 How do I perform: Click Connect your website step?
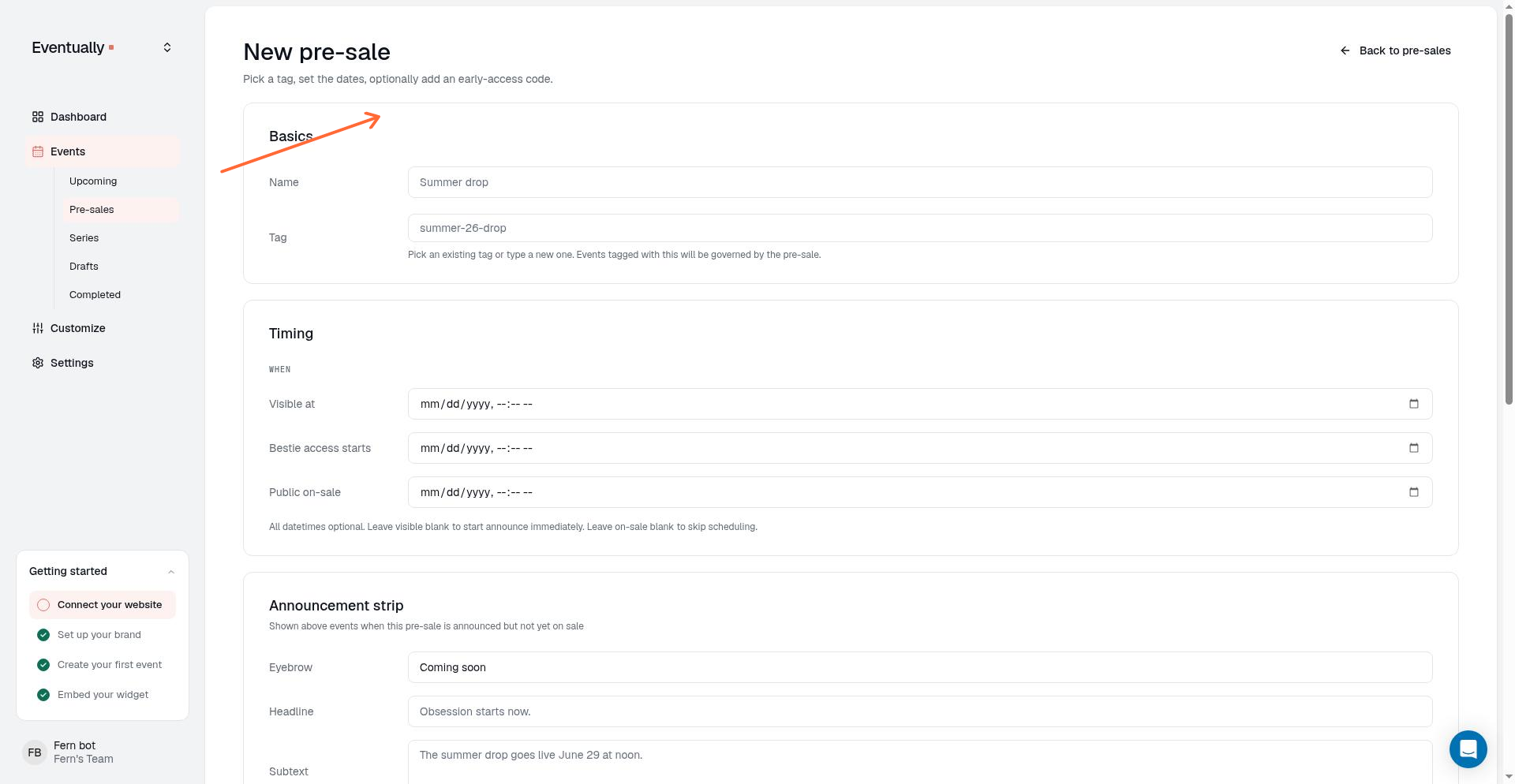point(103,605)
